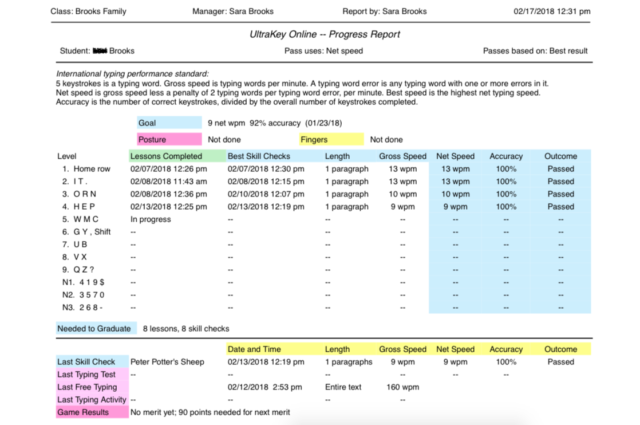Click the pink 'Game Results' label
The height and width of the screenshot is (425, 640).
pos(92,412)
